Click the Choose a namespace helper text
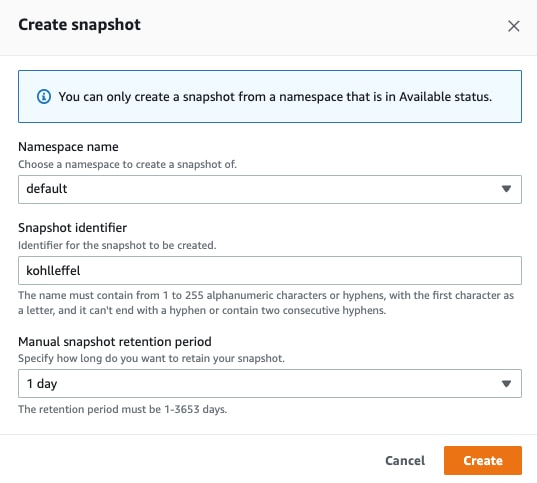The image size is (537, 483). coord(127,164)
